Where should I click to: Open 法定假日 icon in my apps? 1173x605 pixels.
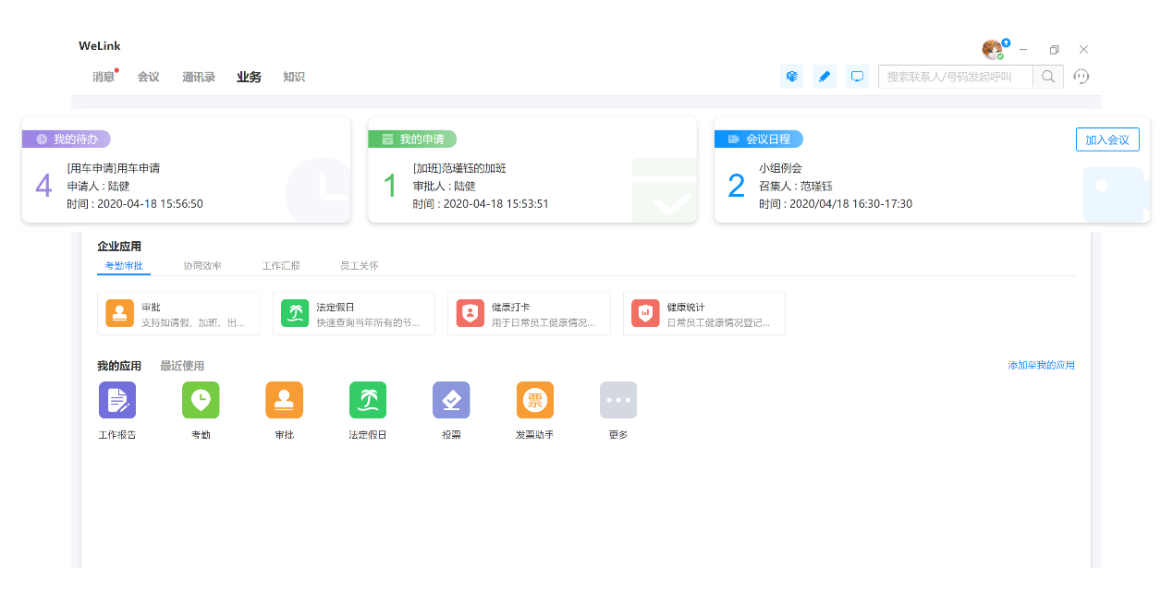click(x=367, y=400)
